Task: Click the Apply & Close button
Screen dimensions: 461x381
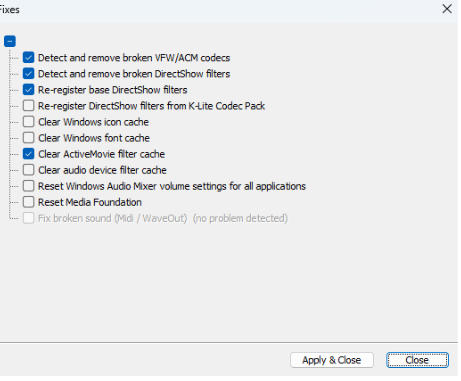Action: click(332, 360)
